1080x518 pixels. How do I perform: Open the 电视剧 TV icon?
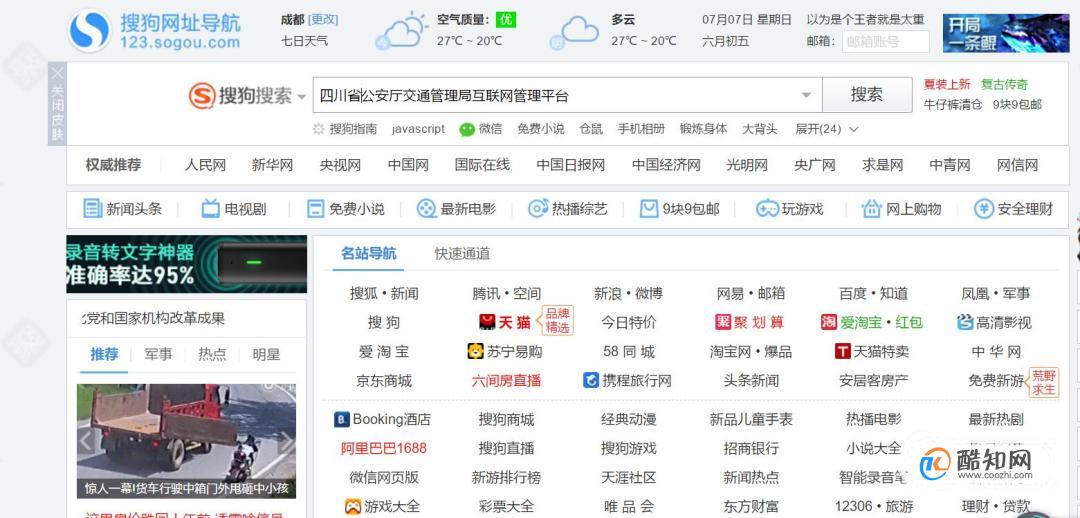pyautogui.click(x=211, y=209)
